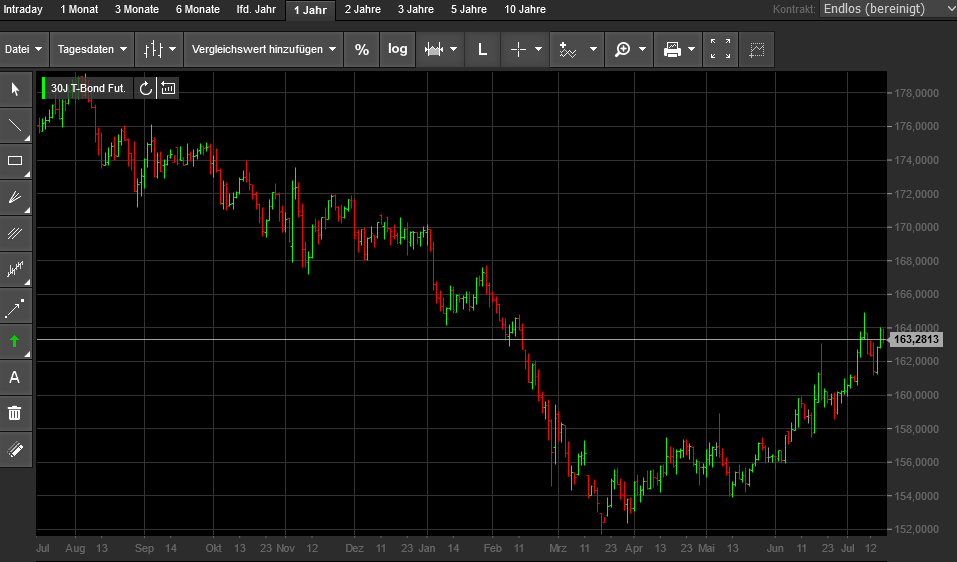Toggle logarithmic scale with log button
Image resolution: width=957 pixels, height=562 pixels.
click(x=398, y=49)
